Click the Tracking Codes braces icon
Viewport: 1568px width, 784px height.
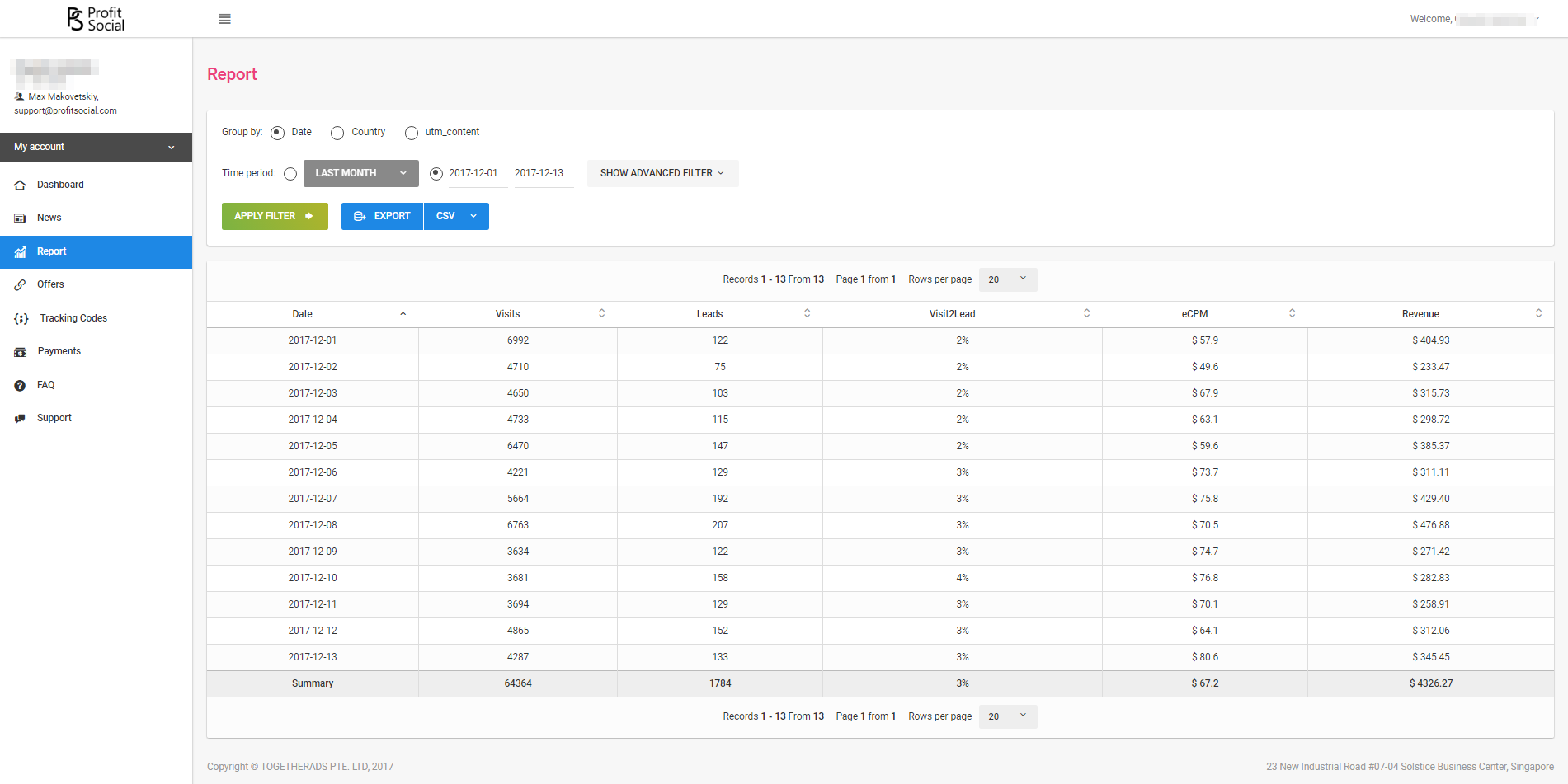[x=21, y=319]
